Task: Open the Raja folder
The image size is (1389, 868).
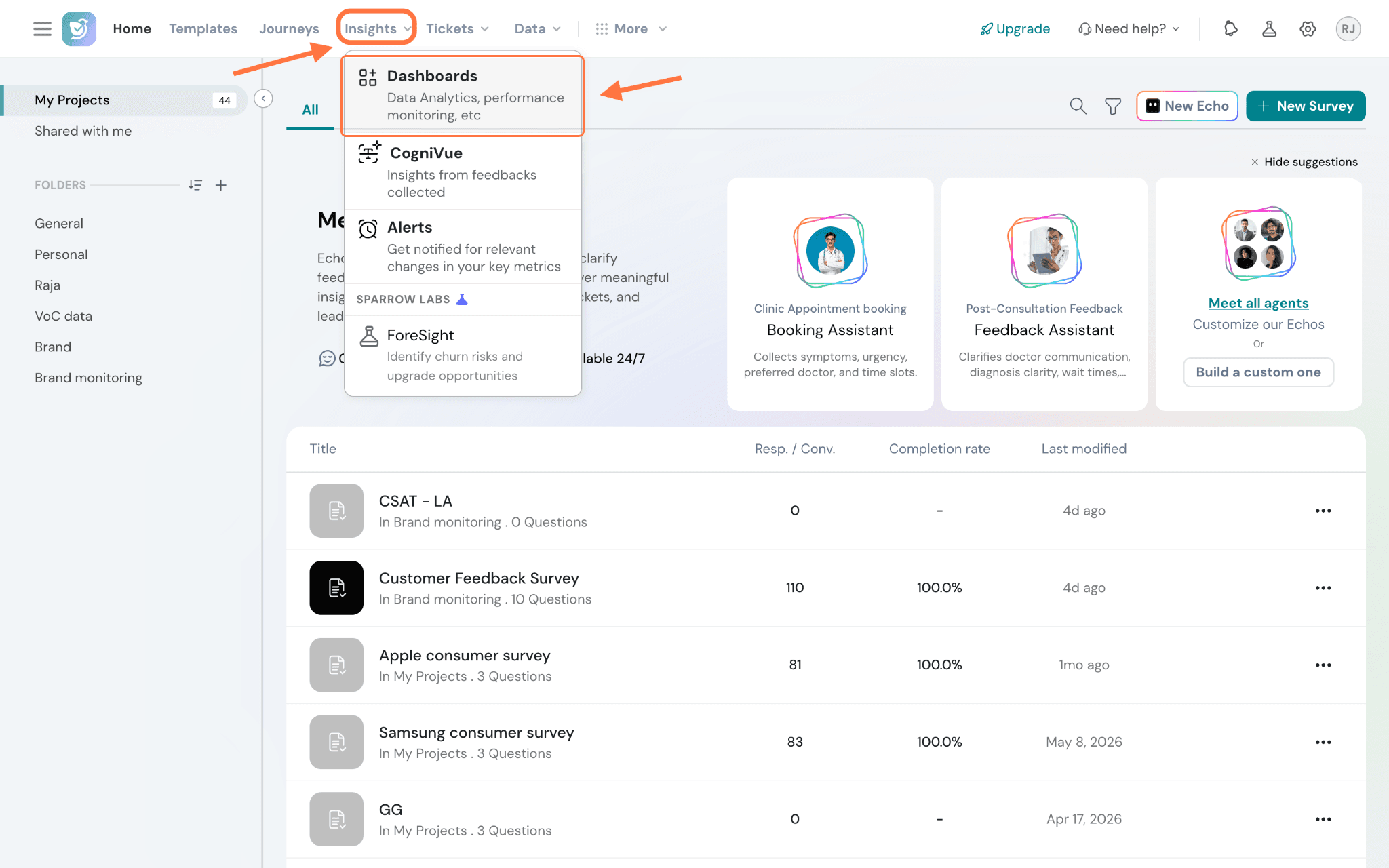Action: click(x=47, y=285)
